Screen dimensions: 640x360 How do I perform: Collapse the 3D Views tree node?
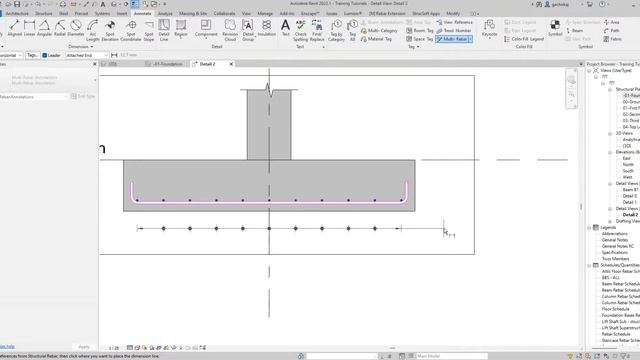[x=610, y=133]
